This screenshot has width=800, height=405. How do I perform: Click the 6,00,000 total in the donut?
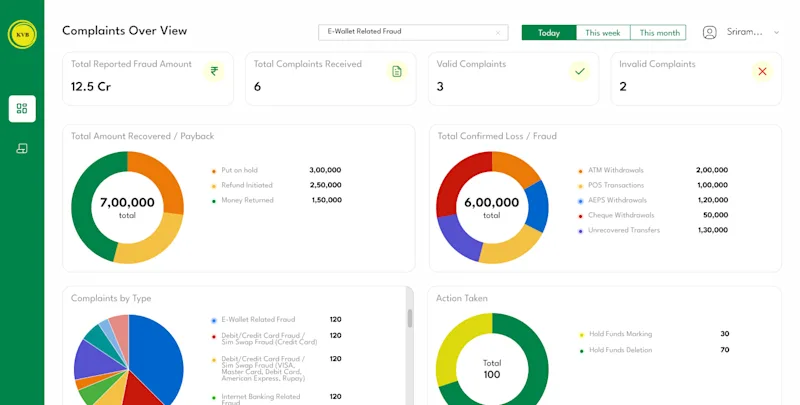tap(491, 202)
